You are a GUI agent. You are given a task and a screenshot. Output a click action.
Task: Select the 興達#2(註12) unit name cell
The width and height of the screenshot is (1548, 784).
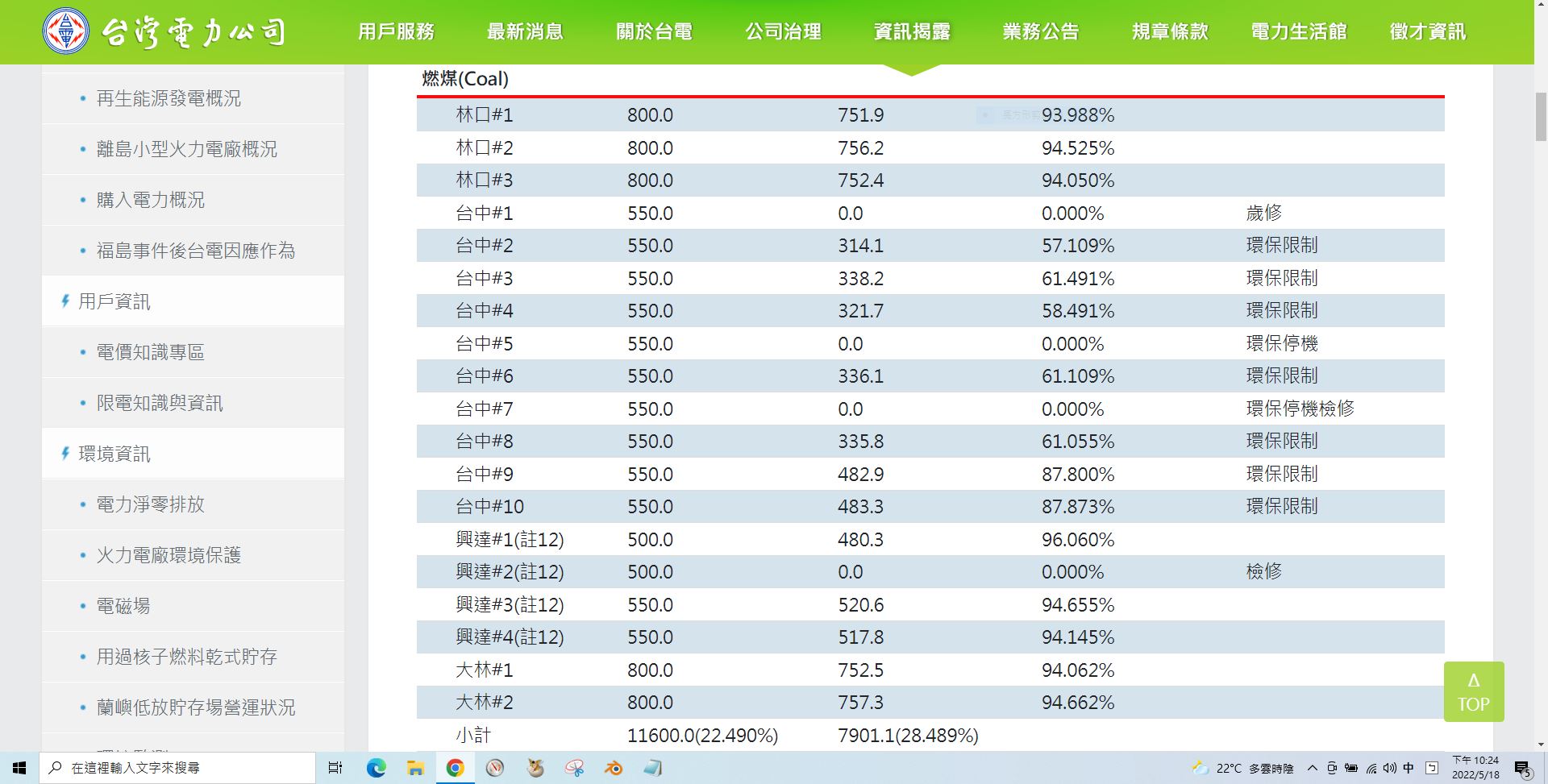click(510, 572)
